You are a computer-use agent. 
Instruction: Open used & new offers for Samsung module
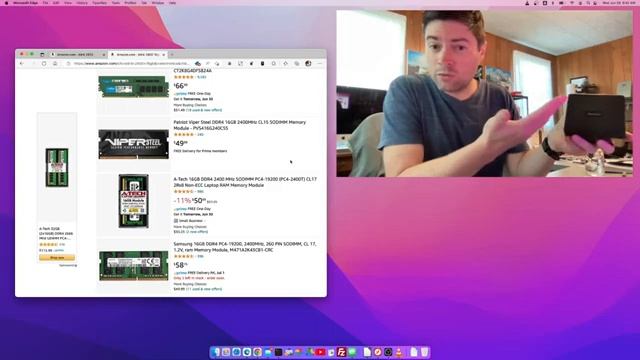click(x=204, y=289)
